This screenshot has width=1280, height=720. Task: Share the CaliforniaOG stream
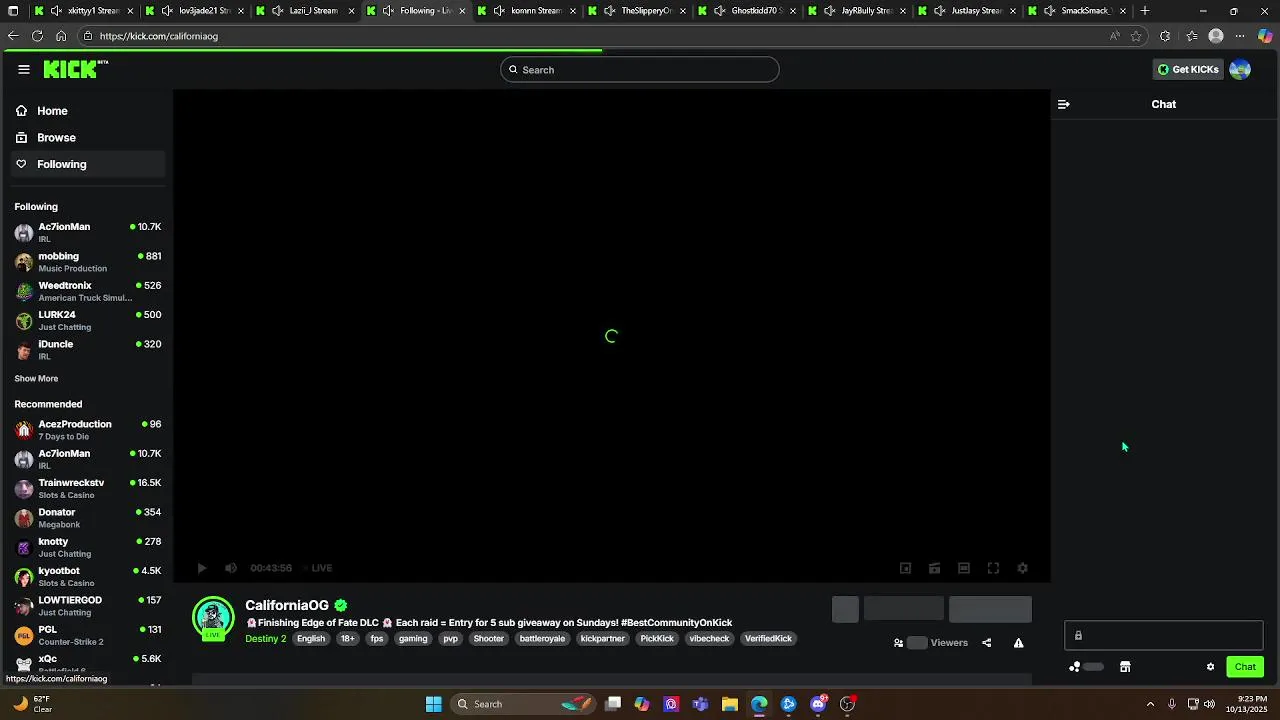987,643
